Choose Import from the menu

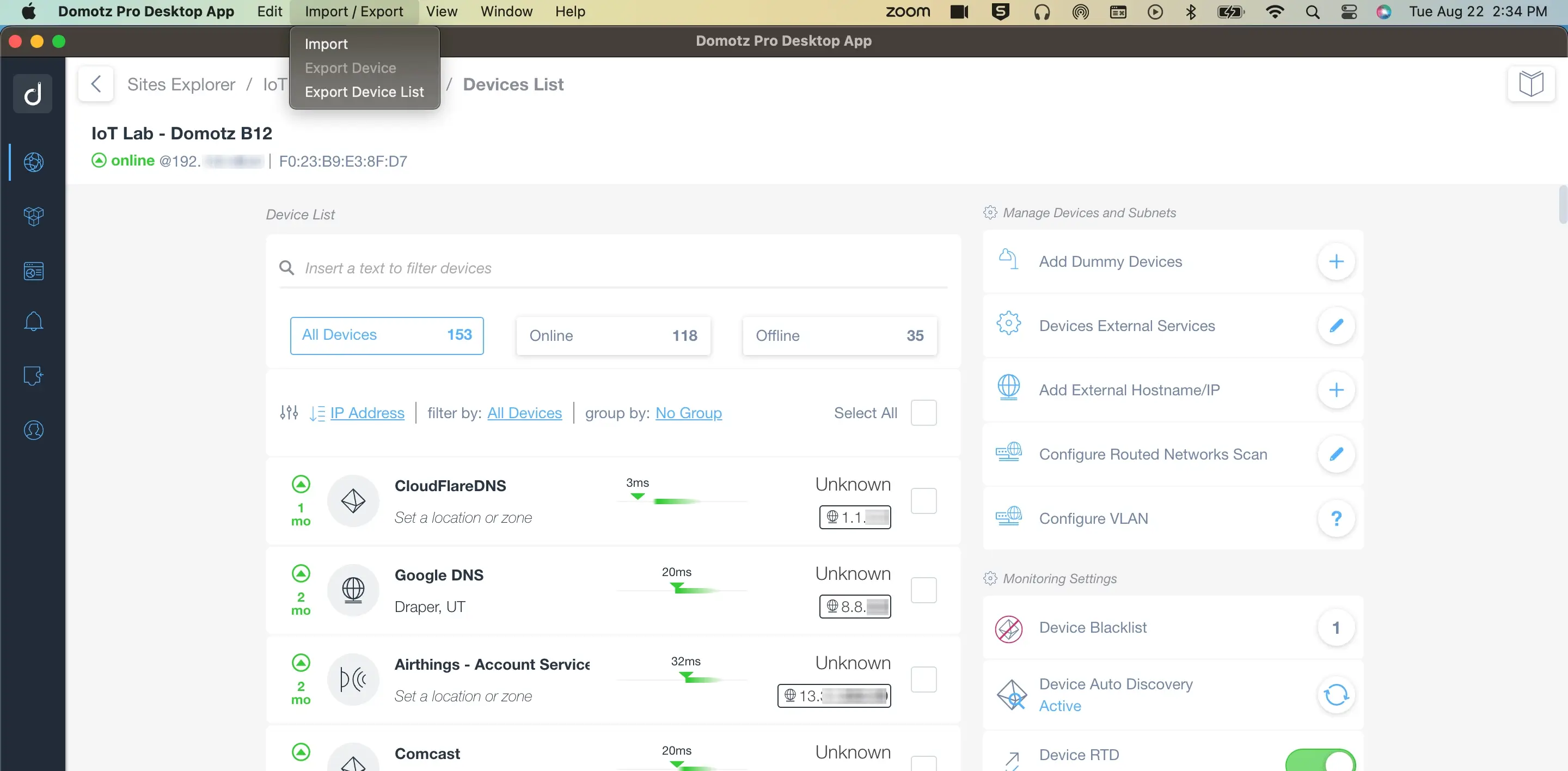[364, 44]
